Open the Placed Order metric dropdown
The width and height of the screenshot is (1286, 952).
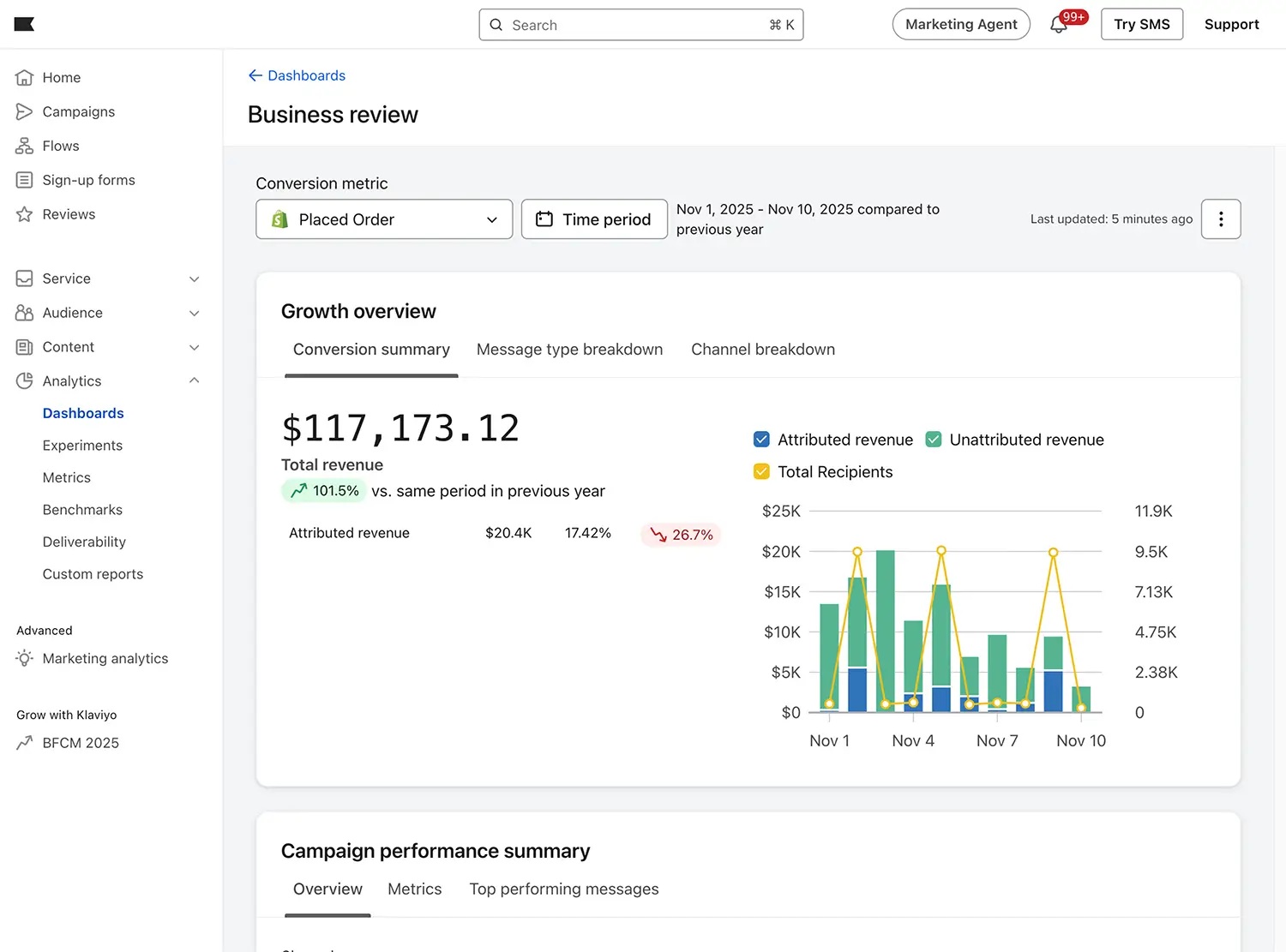(x=383, y=219)
